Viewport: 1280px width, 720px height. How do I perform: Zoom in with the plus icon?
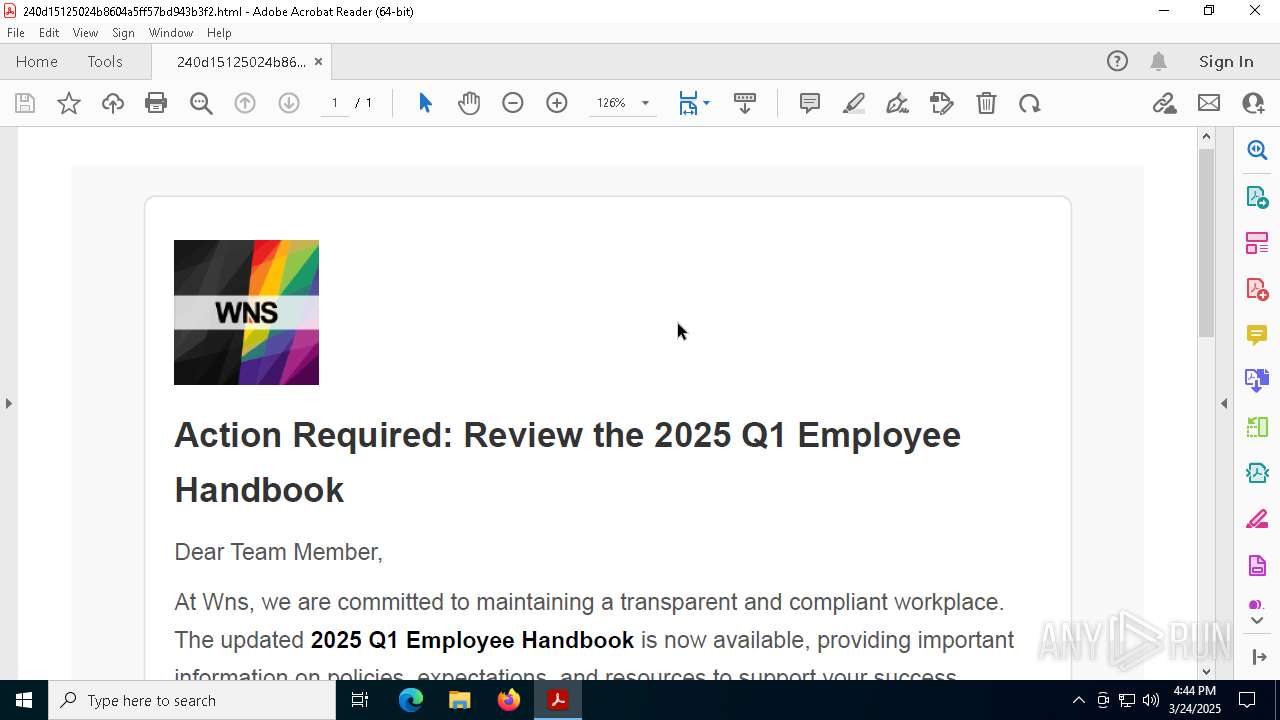(x=557, y=103)
